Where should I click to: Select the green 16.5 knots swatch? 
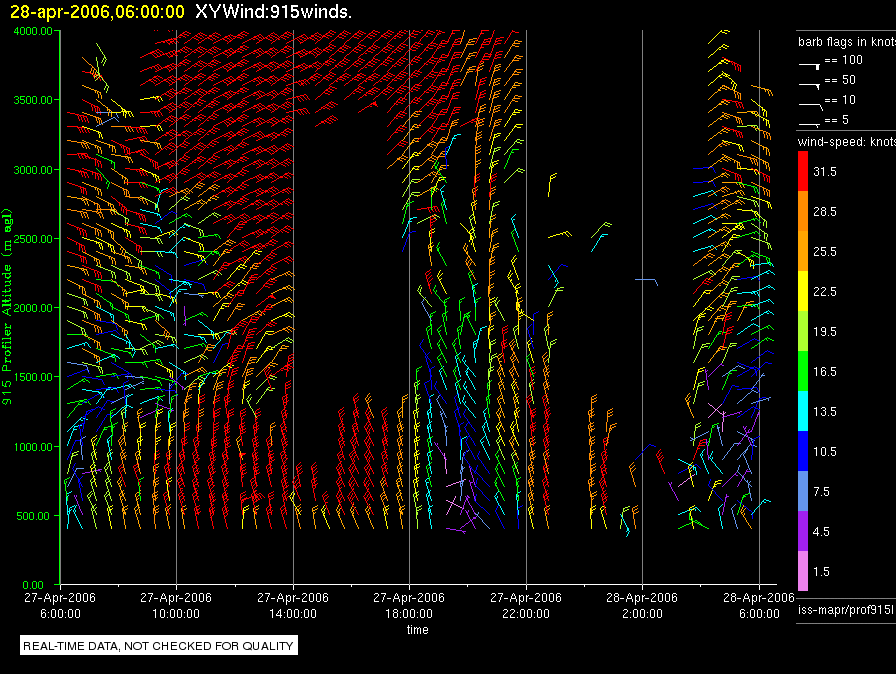(x=803, y=370)
